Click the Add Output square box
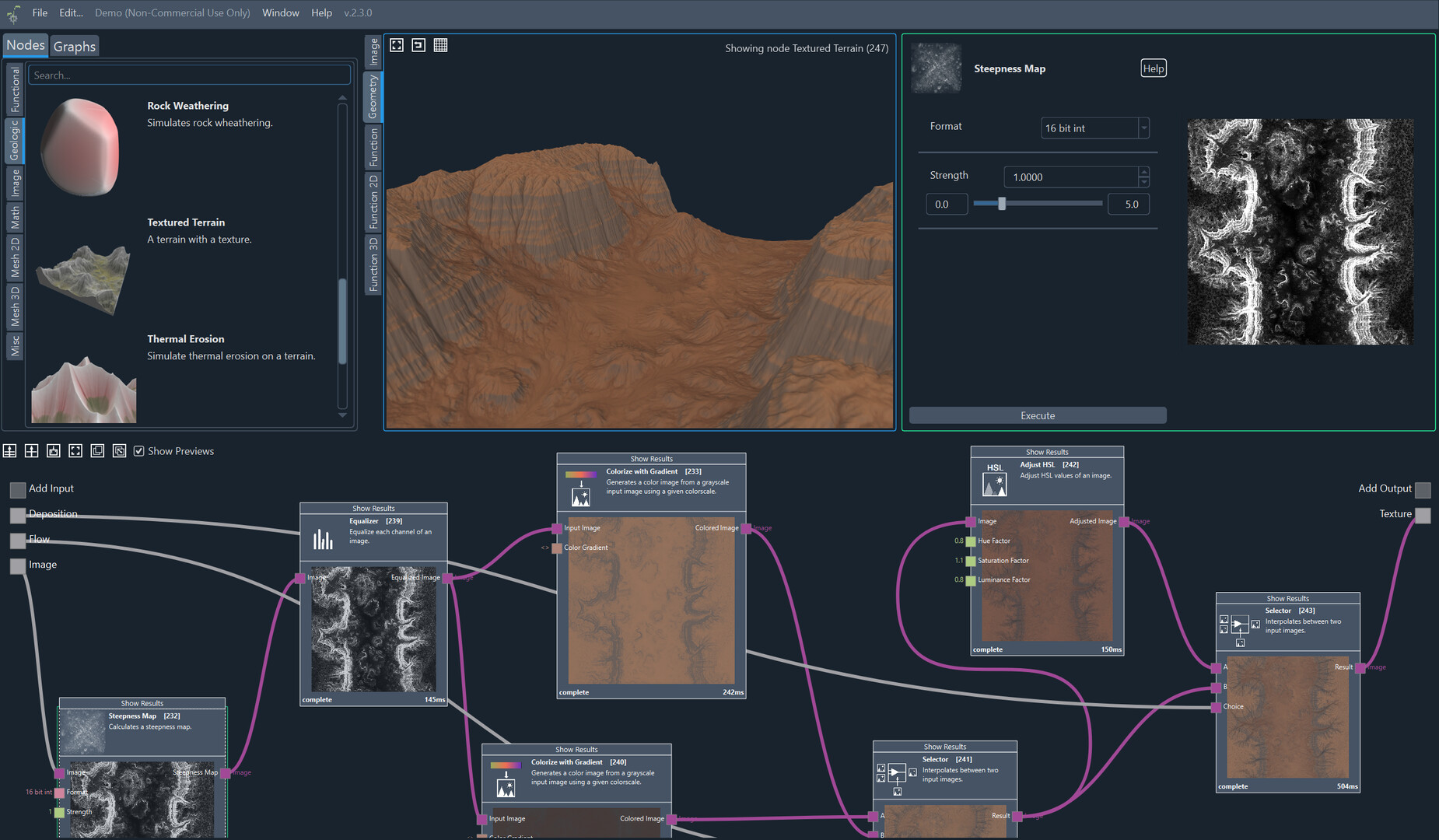The width and height of the screenshot is (1439, 840). (x=1423, y=489)
